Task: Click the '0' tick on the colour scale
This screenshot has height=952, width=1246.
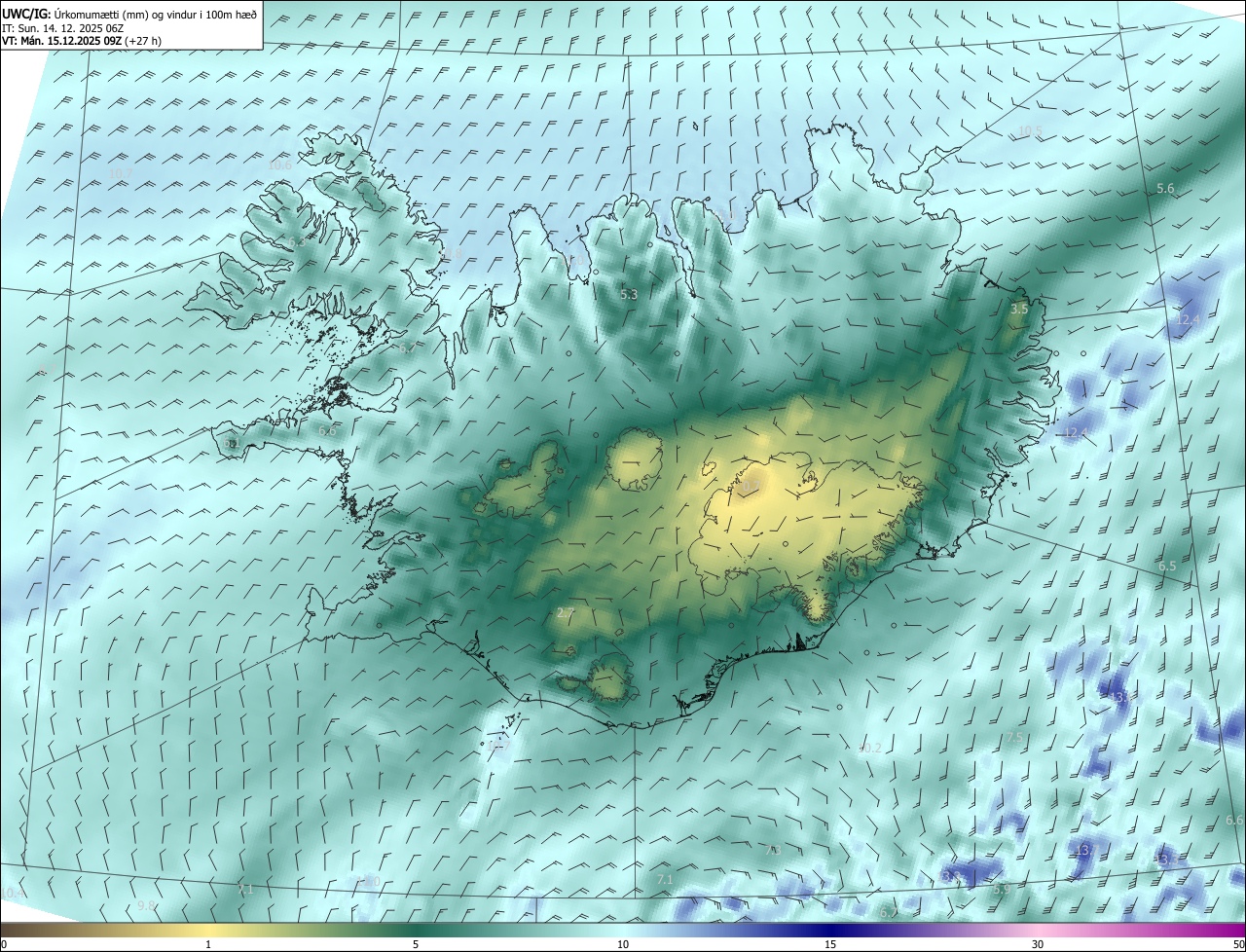Action: [3, 944]
